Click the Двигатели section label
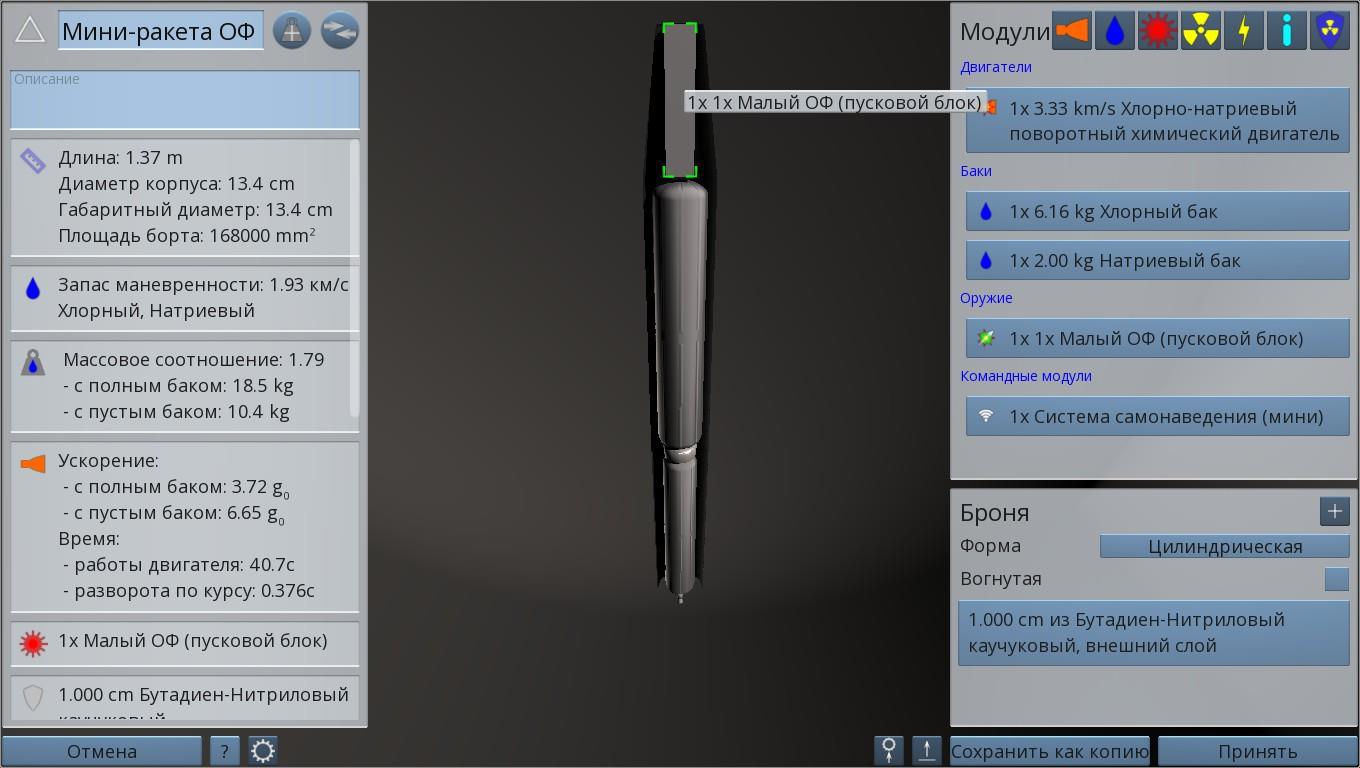Image resolution: width=1360 pixels, height=768 pixels. coord(996,67)
